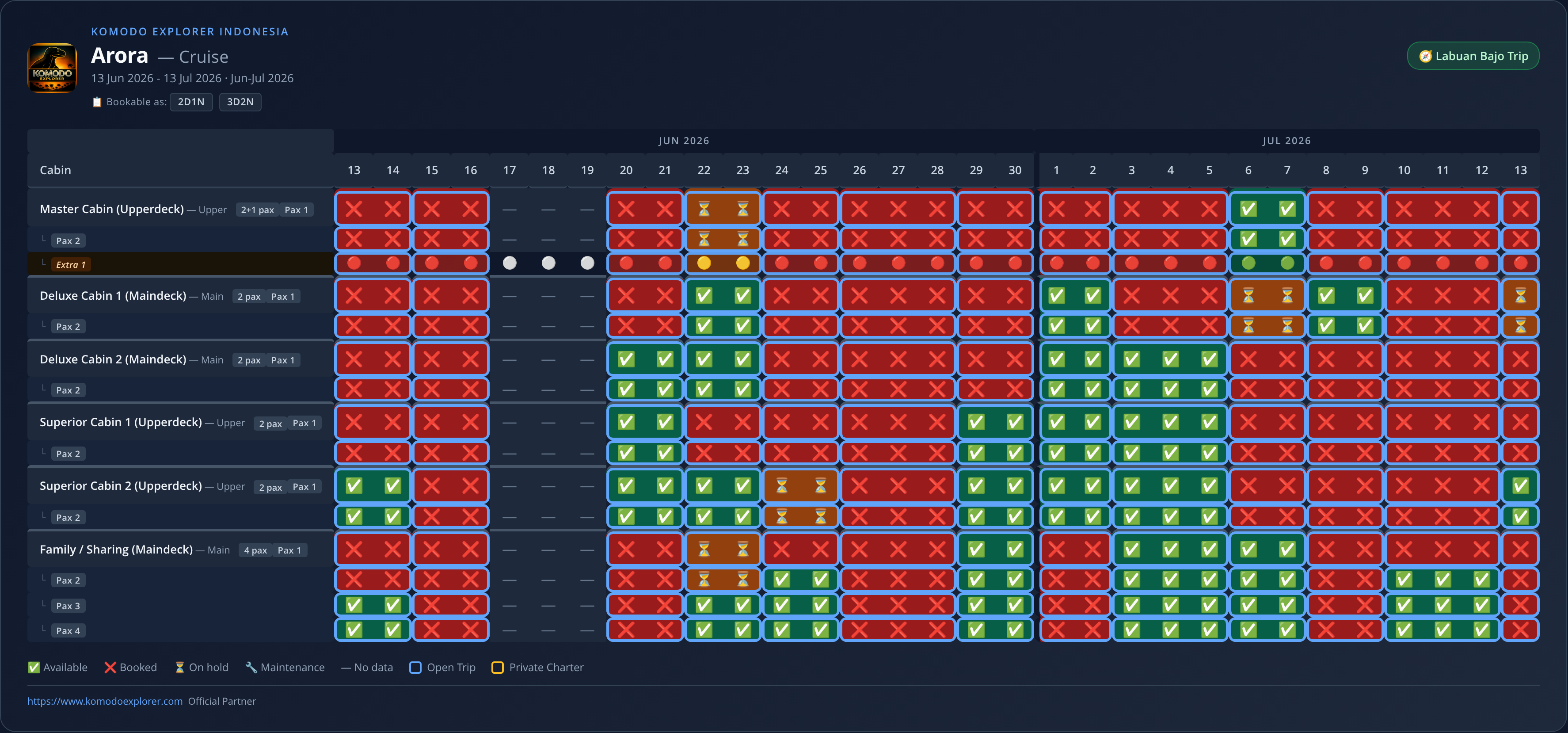Click the 2+1 pax badge on Master Cabin
The height and width of the screenshot is (733, 1568).
[x=258, y=210]
